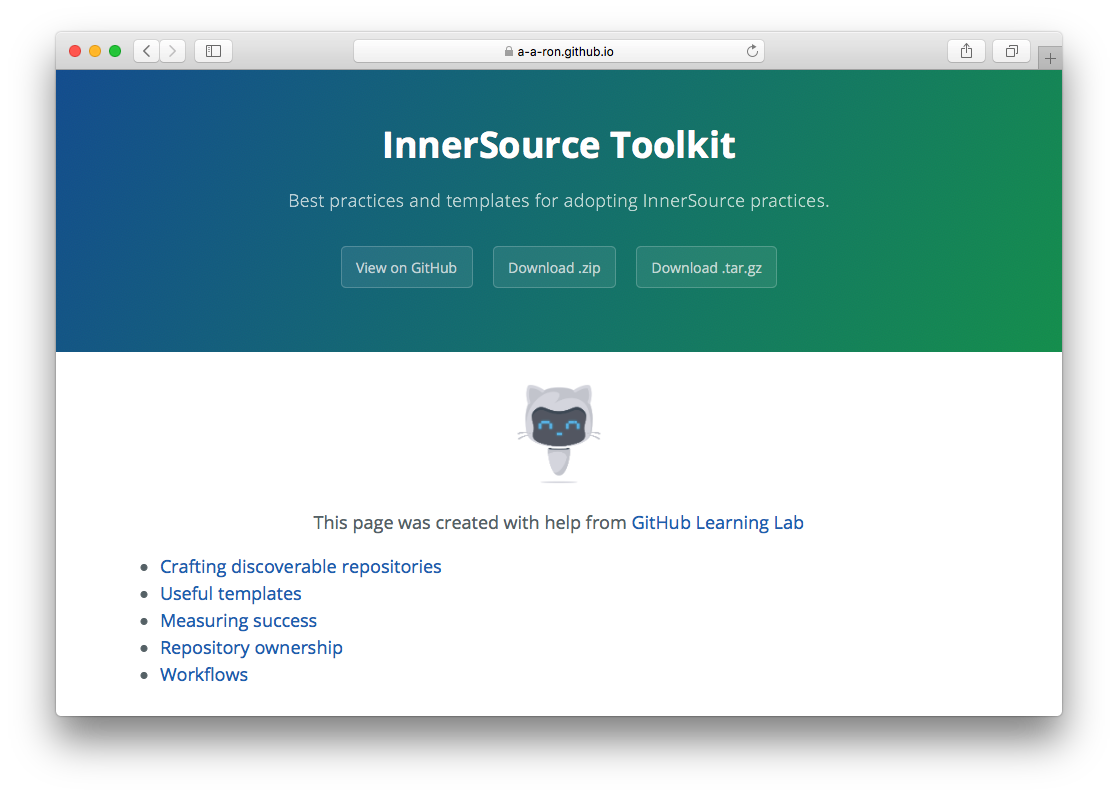Image resolution: width=1118 pixels, height=796 pixels.
Task: Click the InnerSource Toolkit heading
Action: click(559, 145)
